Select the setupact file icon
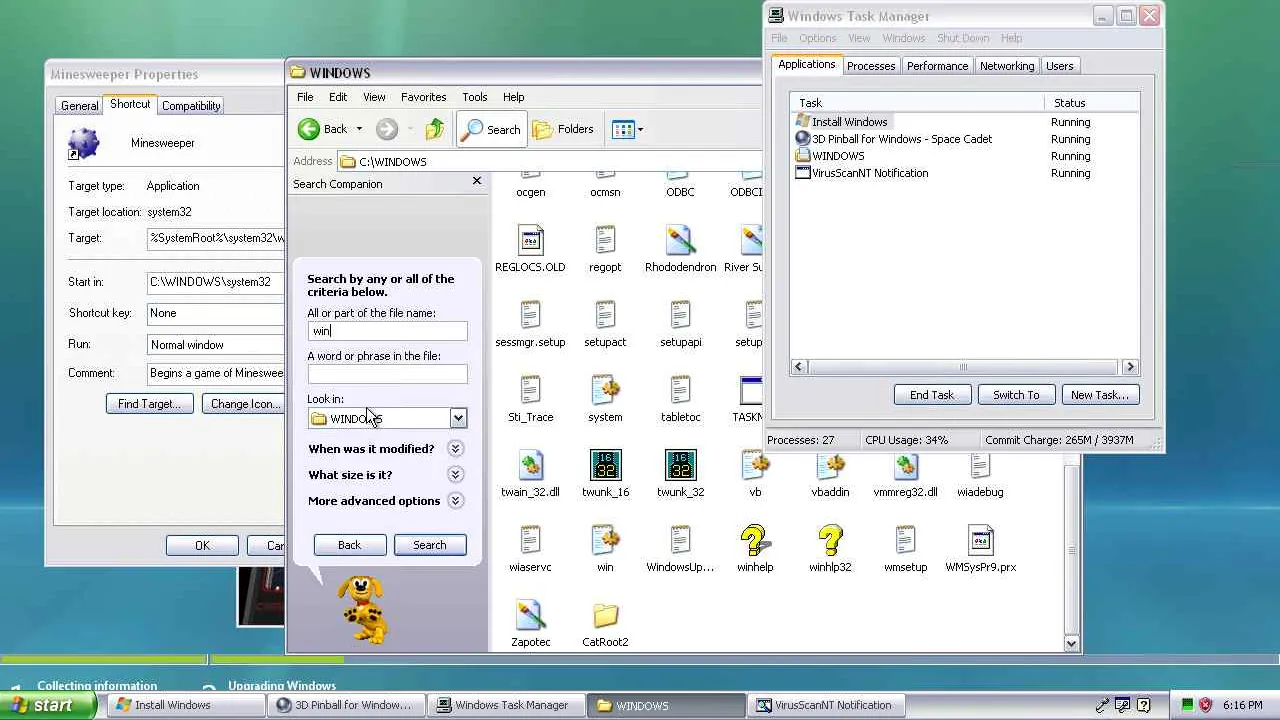The height and width of the screenshot is (720, 1280). [605, 315]
